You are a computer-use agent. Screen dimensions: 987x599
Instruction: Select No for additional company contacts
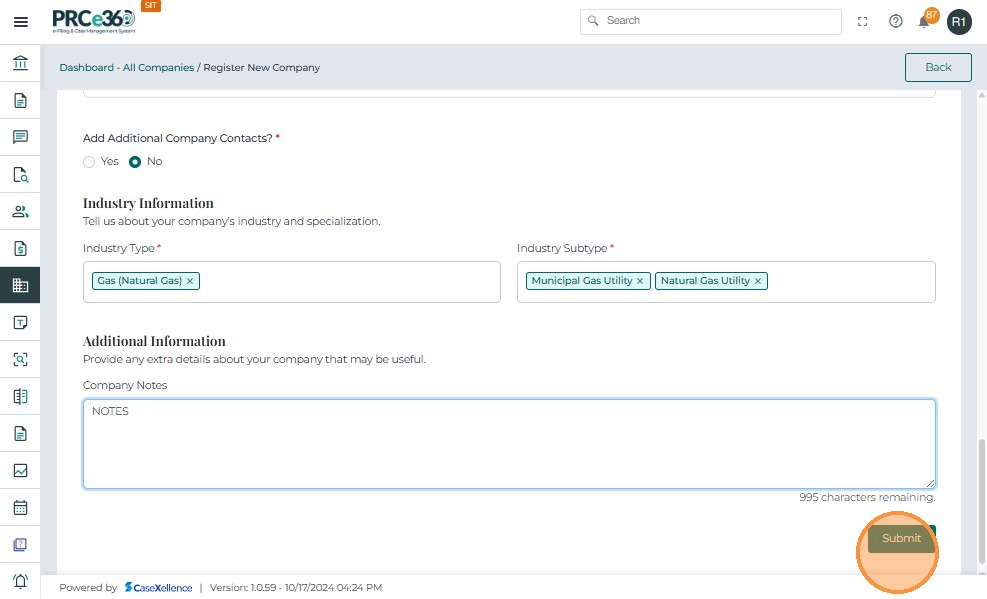(x=135, y=162)
